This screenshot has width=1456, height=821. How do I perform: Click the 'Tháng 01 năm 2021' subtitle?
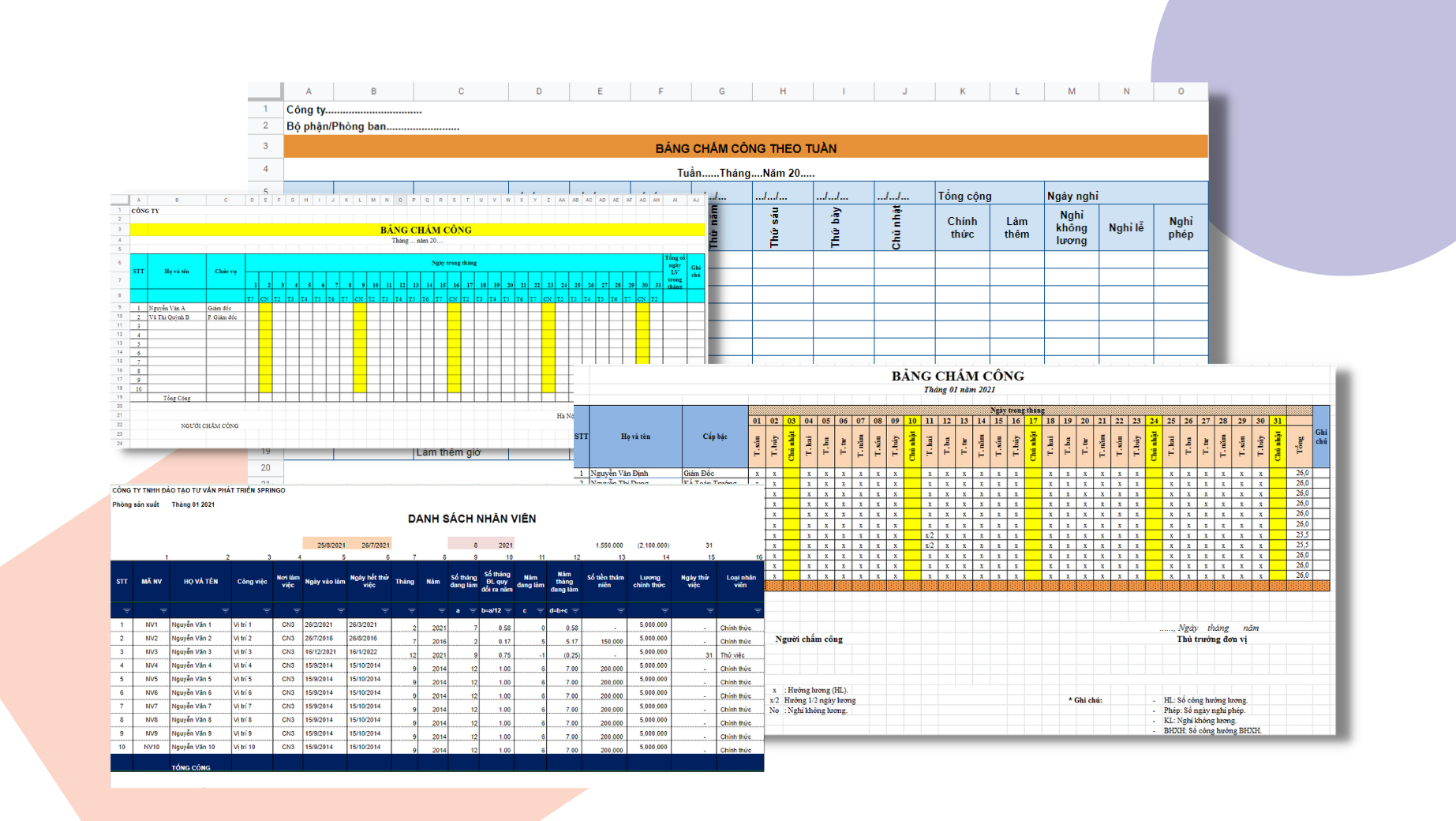(959, 389)
